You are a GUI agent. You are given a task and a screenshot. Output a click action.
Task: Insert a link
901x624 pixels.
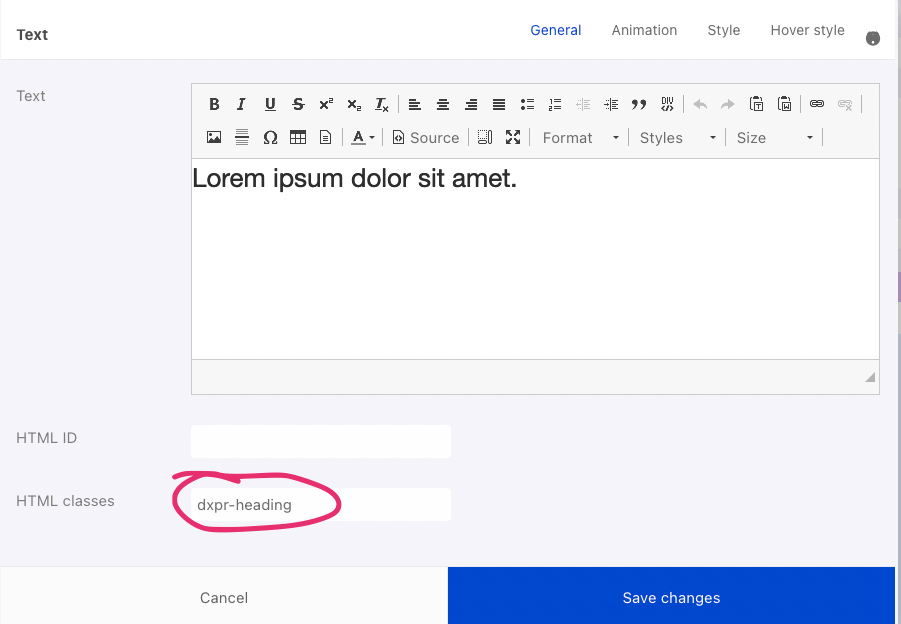point(817,104)
